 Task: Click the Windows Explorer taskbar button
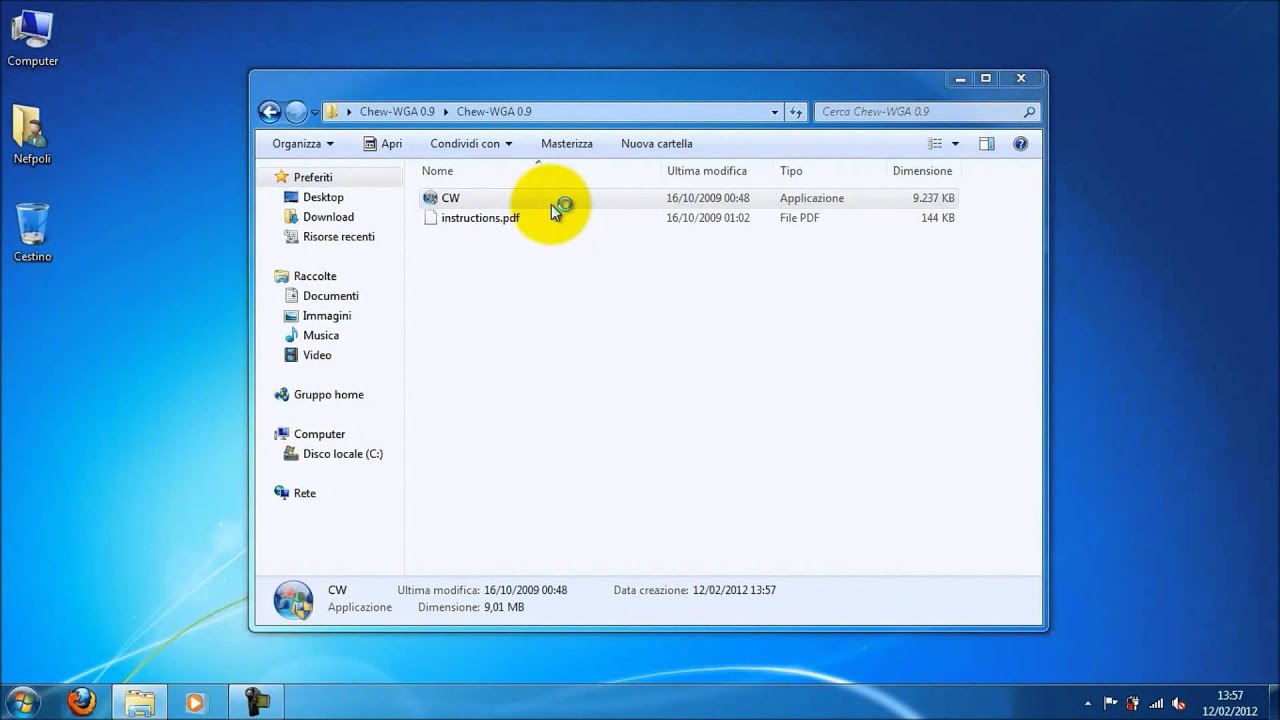coord(140,702)
